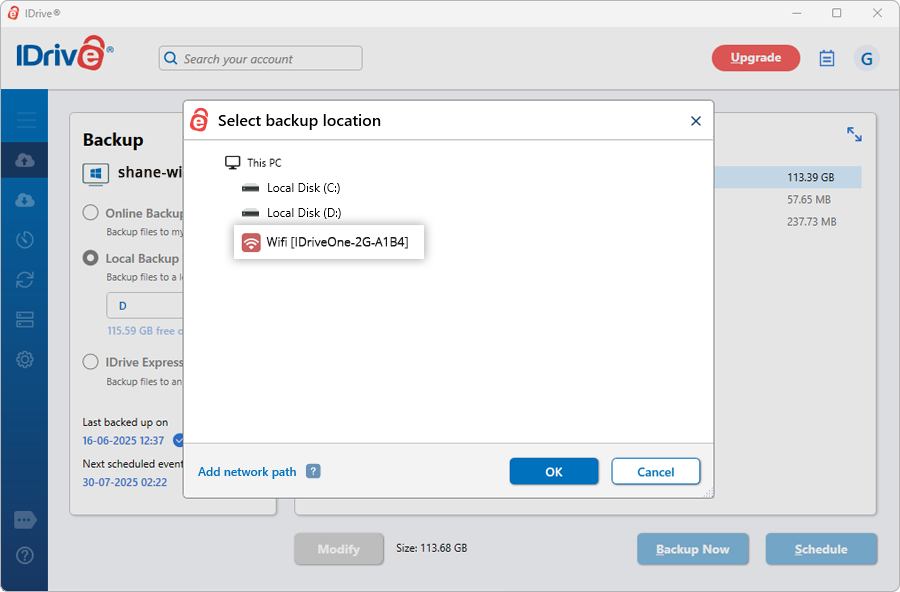The height and width of the screenshot is (592, 900).
Task: Click the last backup date 16-06-2025 12:37
Action: (x=123, y=440)
